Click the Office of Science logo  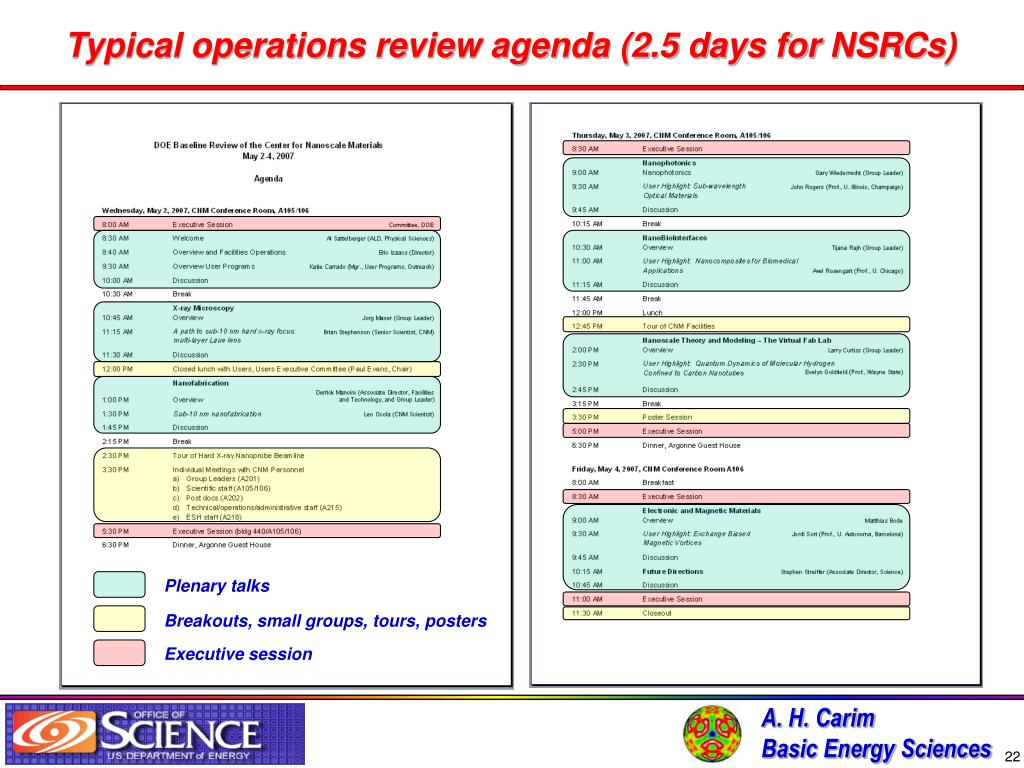[x=155, y=733]
